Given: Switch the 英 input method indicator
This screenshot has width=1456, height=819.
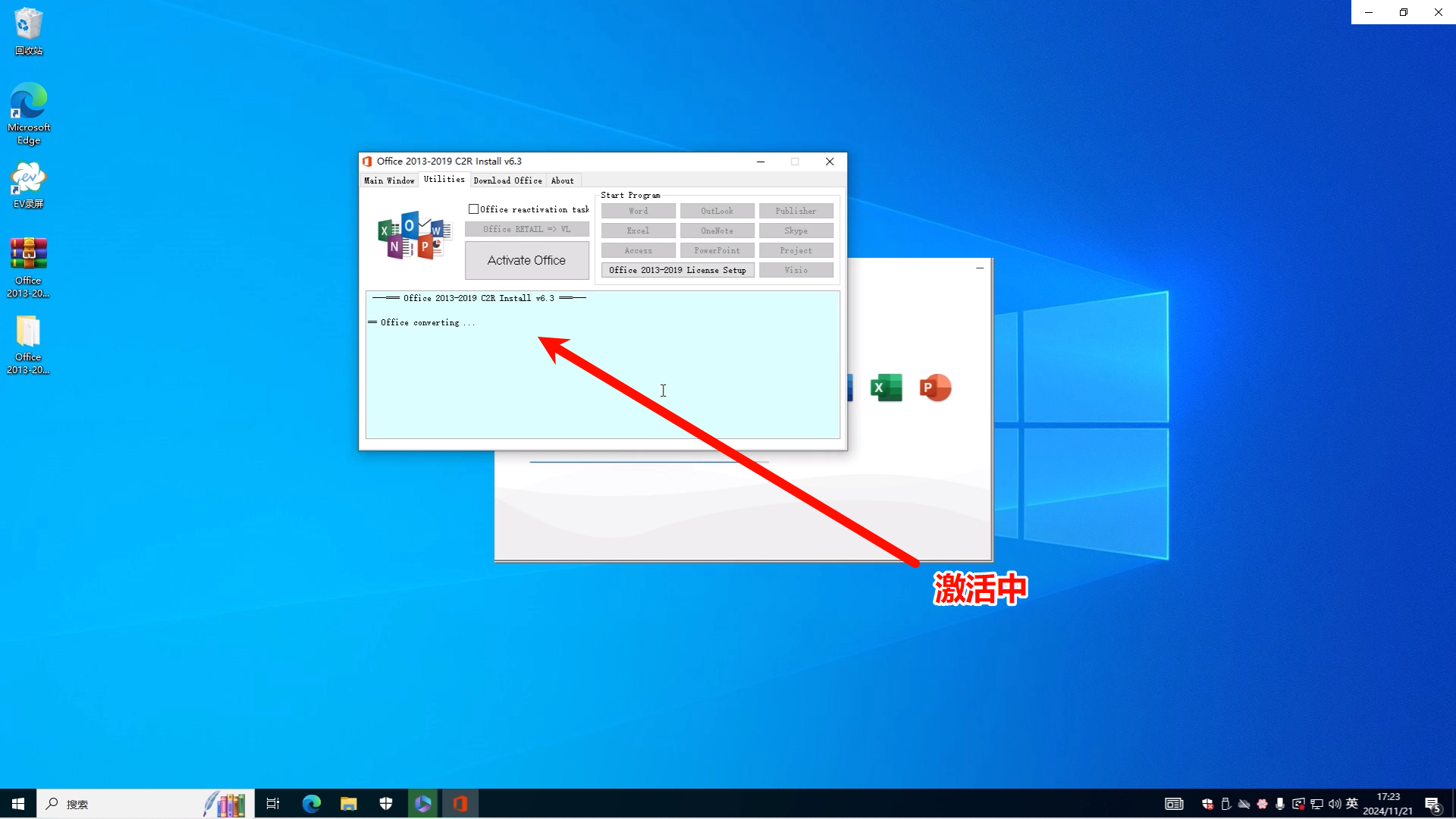Looking at the screenshot, I should [x=1352, y=804].
